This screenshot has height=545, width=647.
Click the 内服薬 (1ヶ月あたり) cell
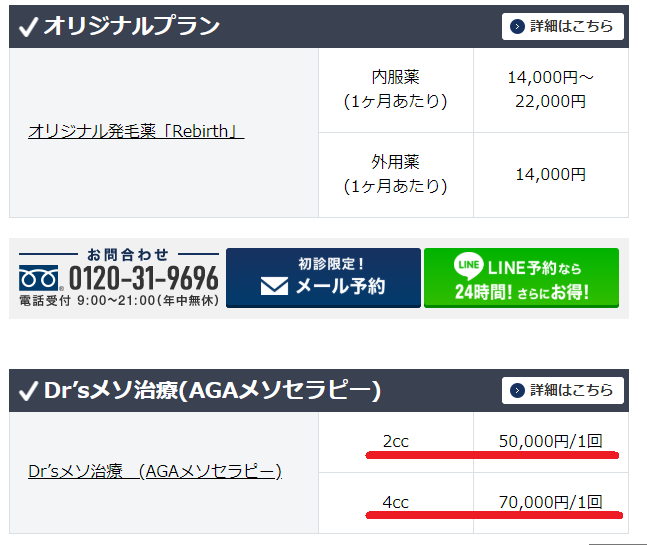(395, 90)
